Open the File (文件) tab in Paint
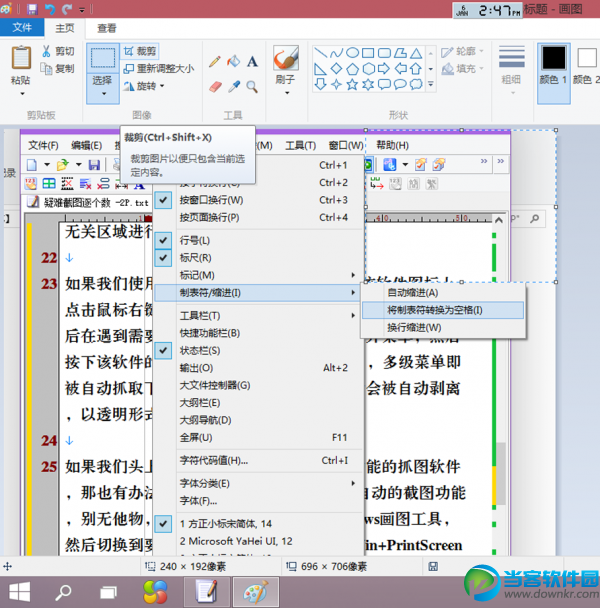 [22, 28]
